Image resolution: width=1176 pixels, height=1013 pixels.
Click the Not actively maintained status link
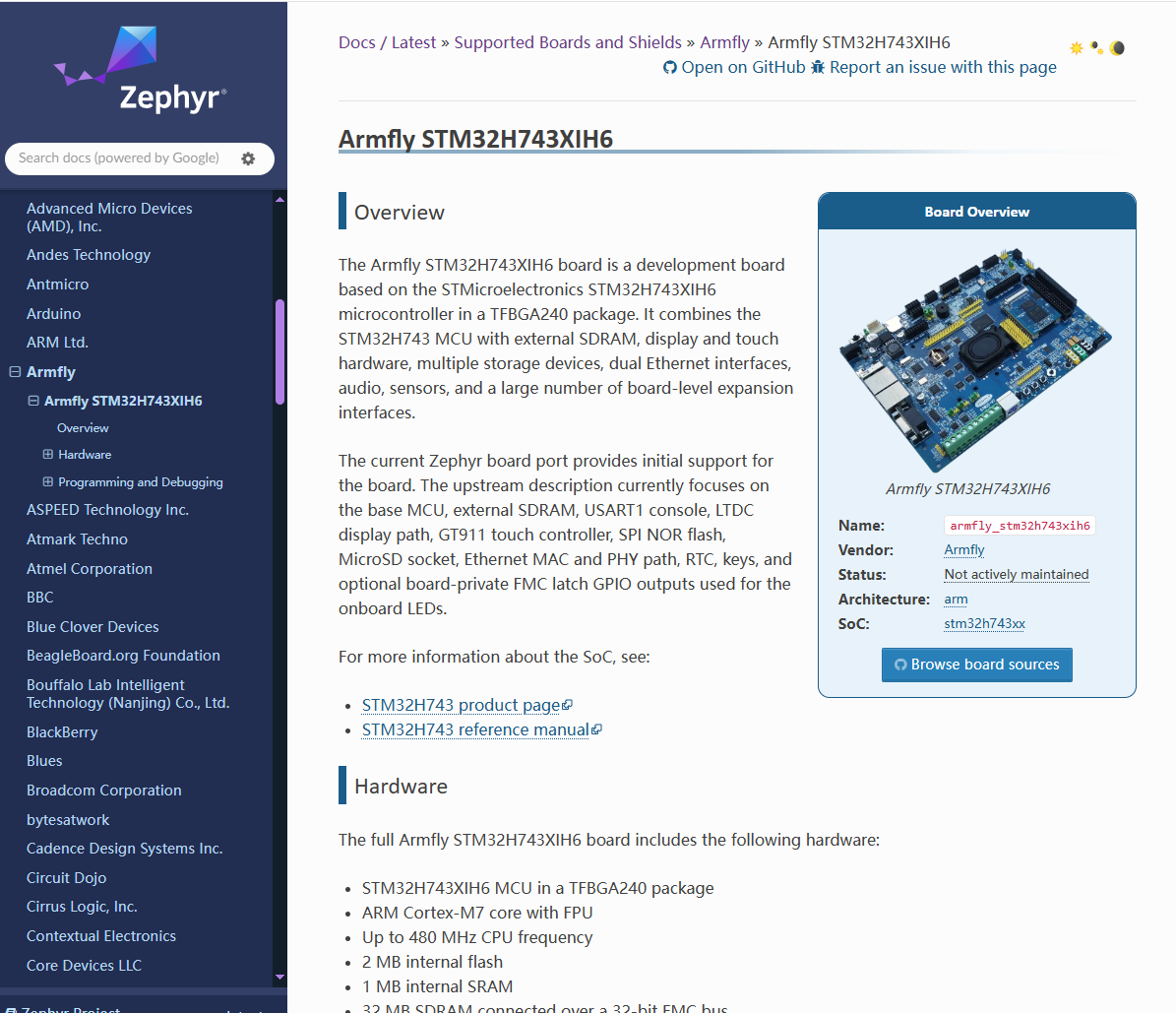point(1017,574)
